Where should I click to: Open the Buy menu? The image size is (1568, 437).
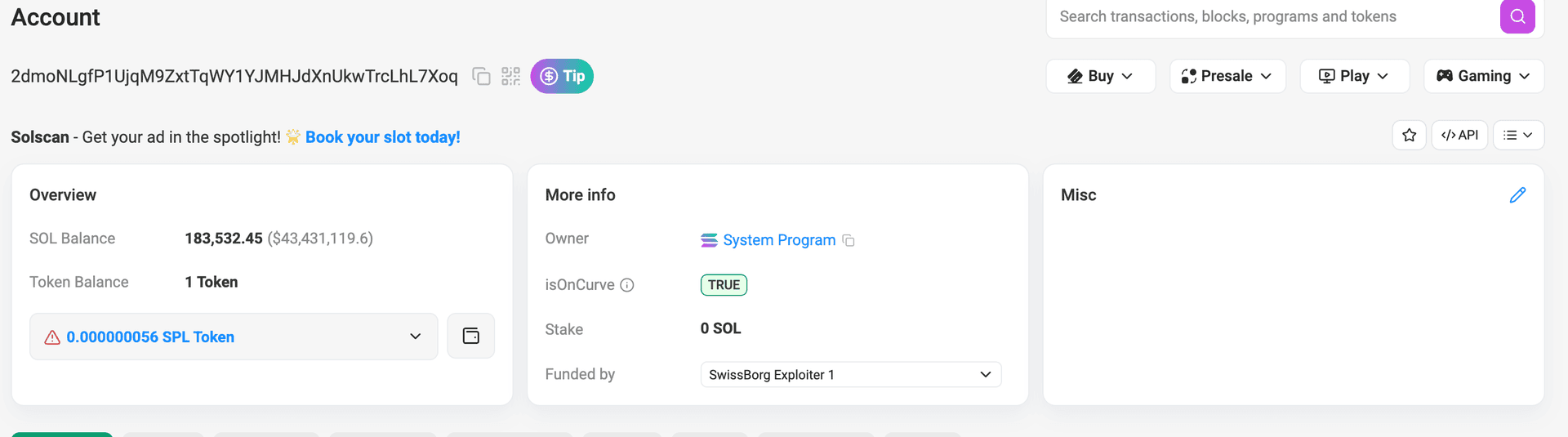[x=1100, y=76]
